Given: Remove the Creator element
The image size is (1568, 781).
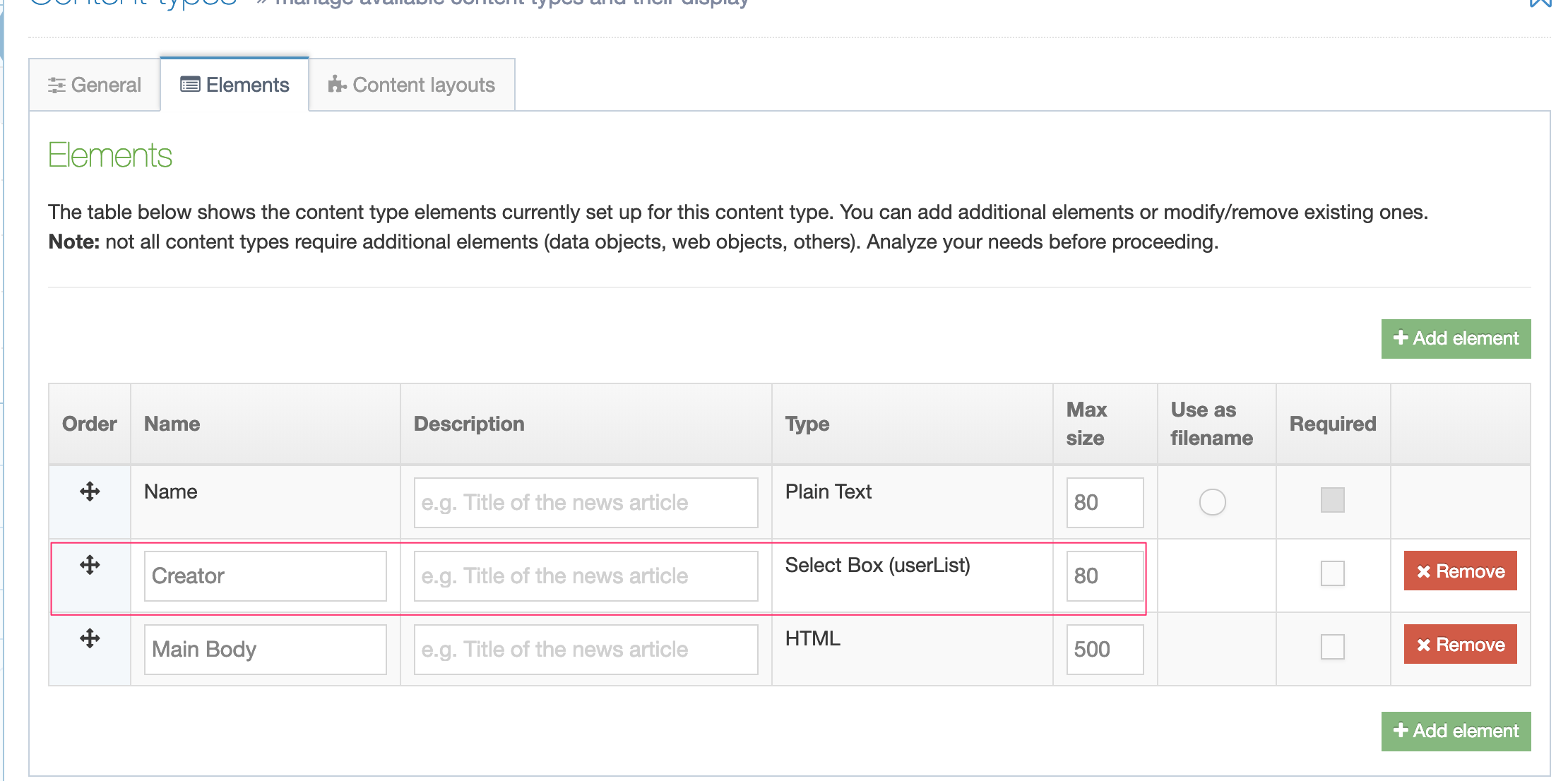Looking at the screenshot, I should pos(1460,571).
